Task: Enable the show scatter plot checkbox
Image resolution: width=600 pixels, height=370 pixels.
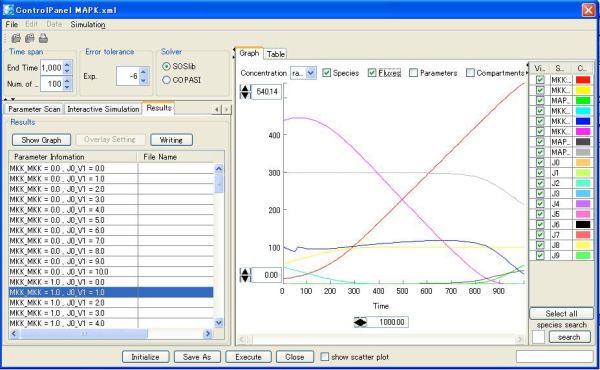Action: pyautogui.click(x=324, y=357)
